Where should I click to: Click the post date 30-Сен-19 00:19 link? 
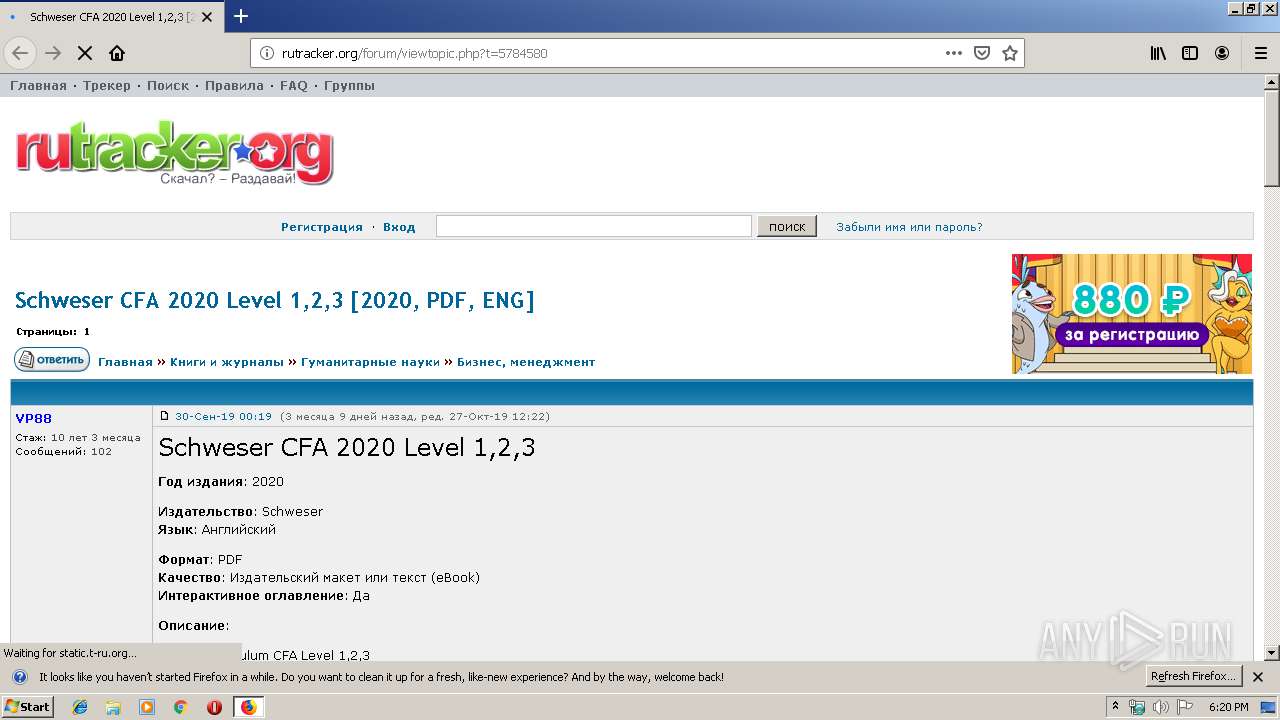click(x=223, y=416)
